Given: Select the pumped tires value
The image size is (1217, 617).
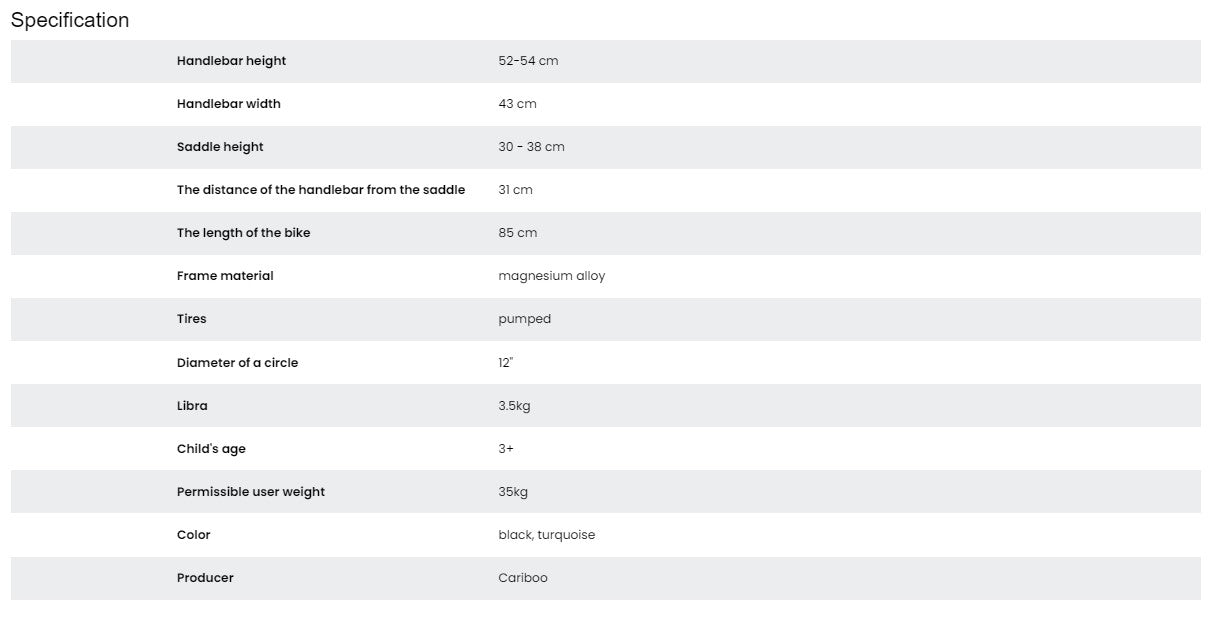Looking at the screenshot, I should click(x=524, y=319).
